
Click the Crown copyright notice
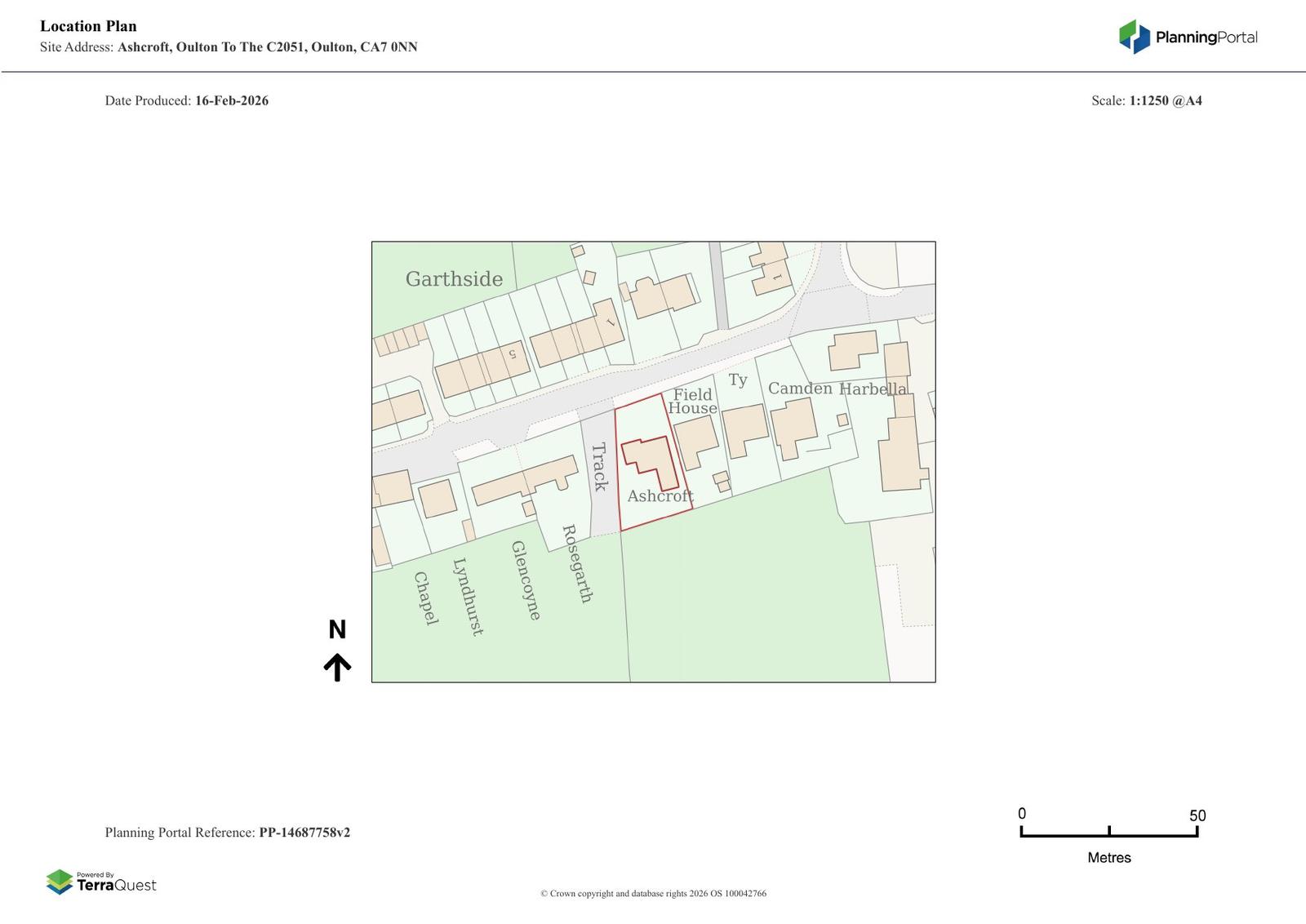(x=653, y=893)
